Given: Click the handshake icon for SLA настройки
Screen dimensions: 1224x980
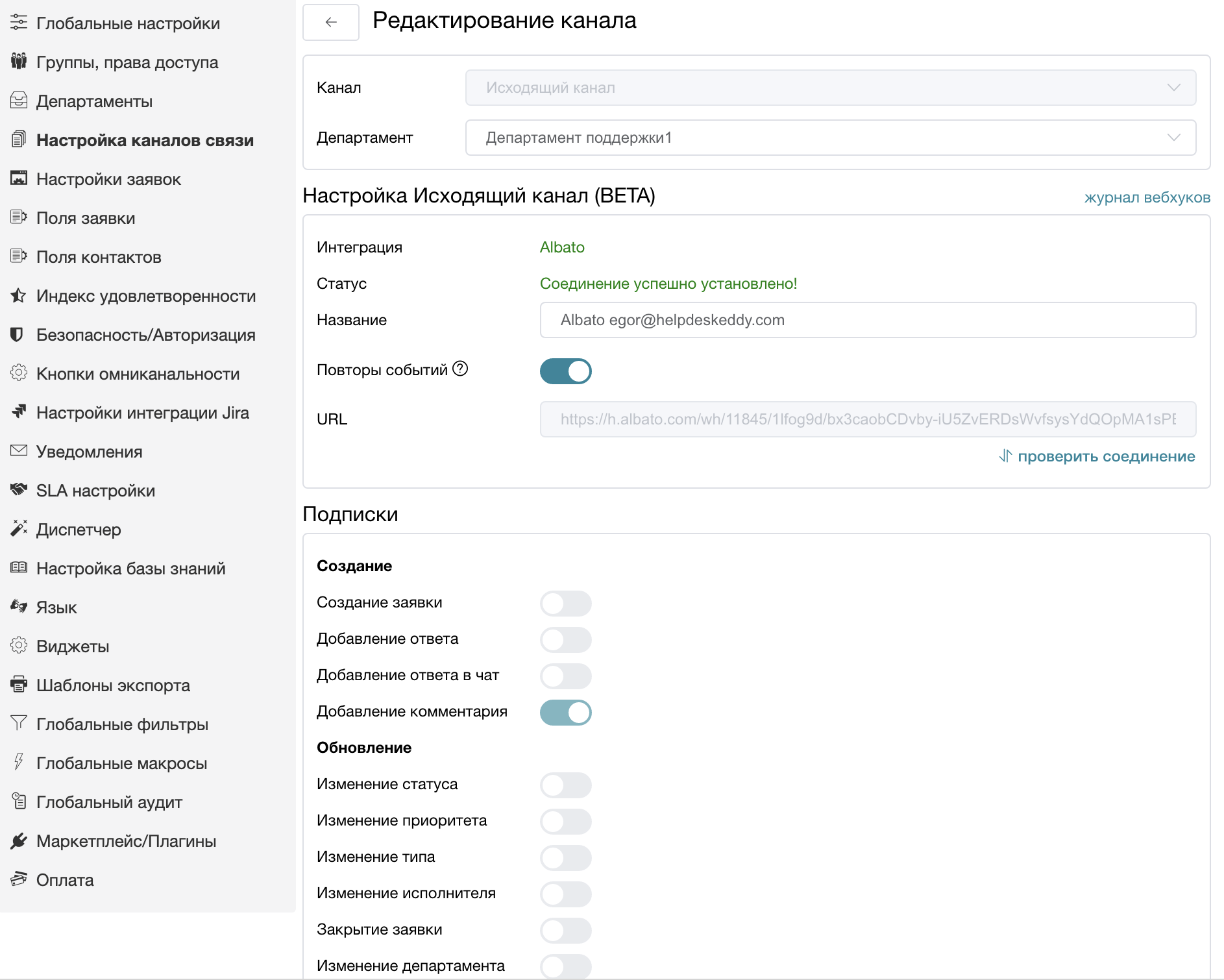Looking at the screenshot, I should pyautogui.click(x=19, y=489).
